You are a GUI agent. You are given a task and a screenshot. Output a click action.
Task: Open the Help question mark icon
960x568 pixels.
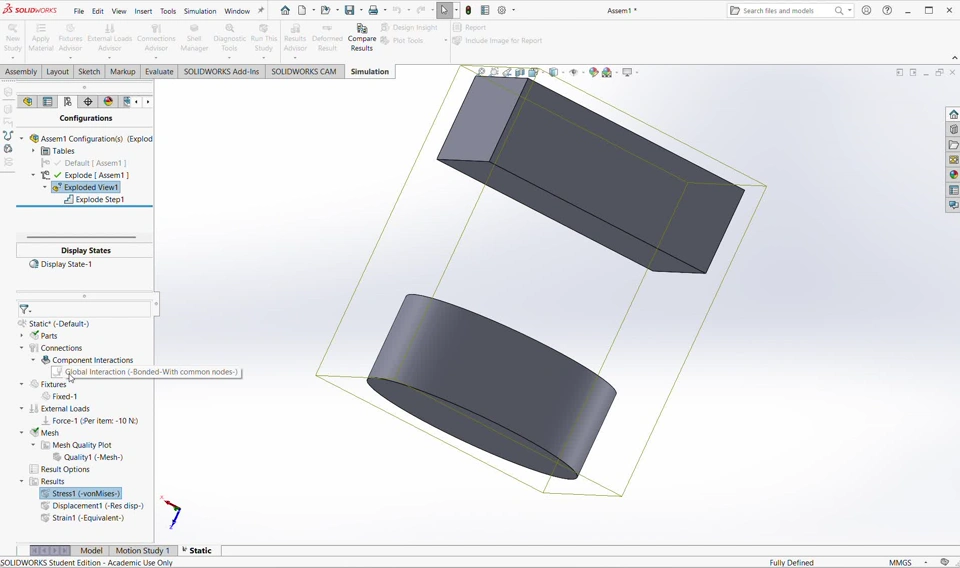click(x=887, y=10)
